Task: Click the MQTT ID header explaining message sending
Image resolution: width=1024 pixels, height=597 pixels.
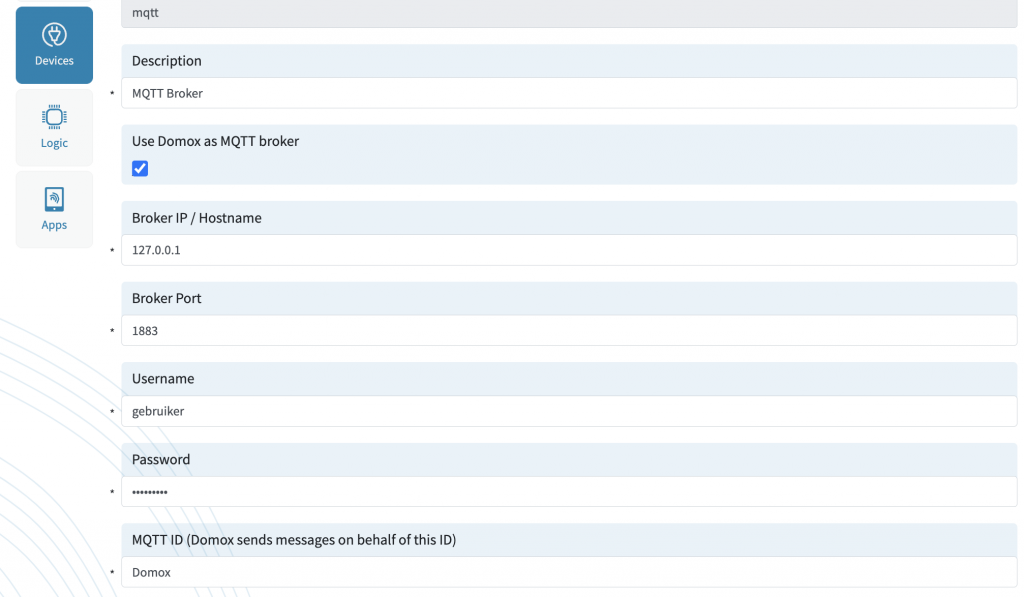Action: pos(293,539)
